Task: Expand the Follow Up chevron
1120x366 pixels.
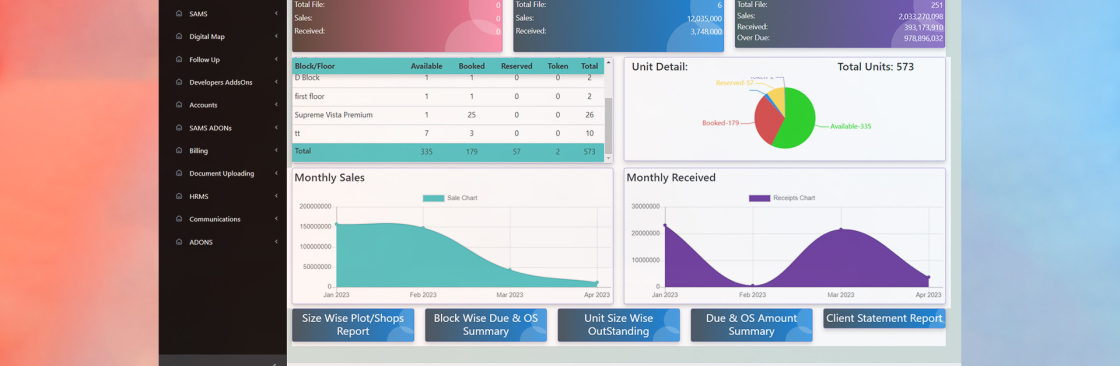Action: pos(276,59)
